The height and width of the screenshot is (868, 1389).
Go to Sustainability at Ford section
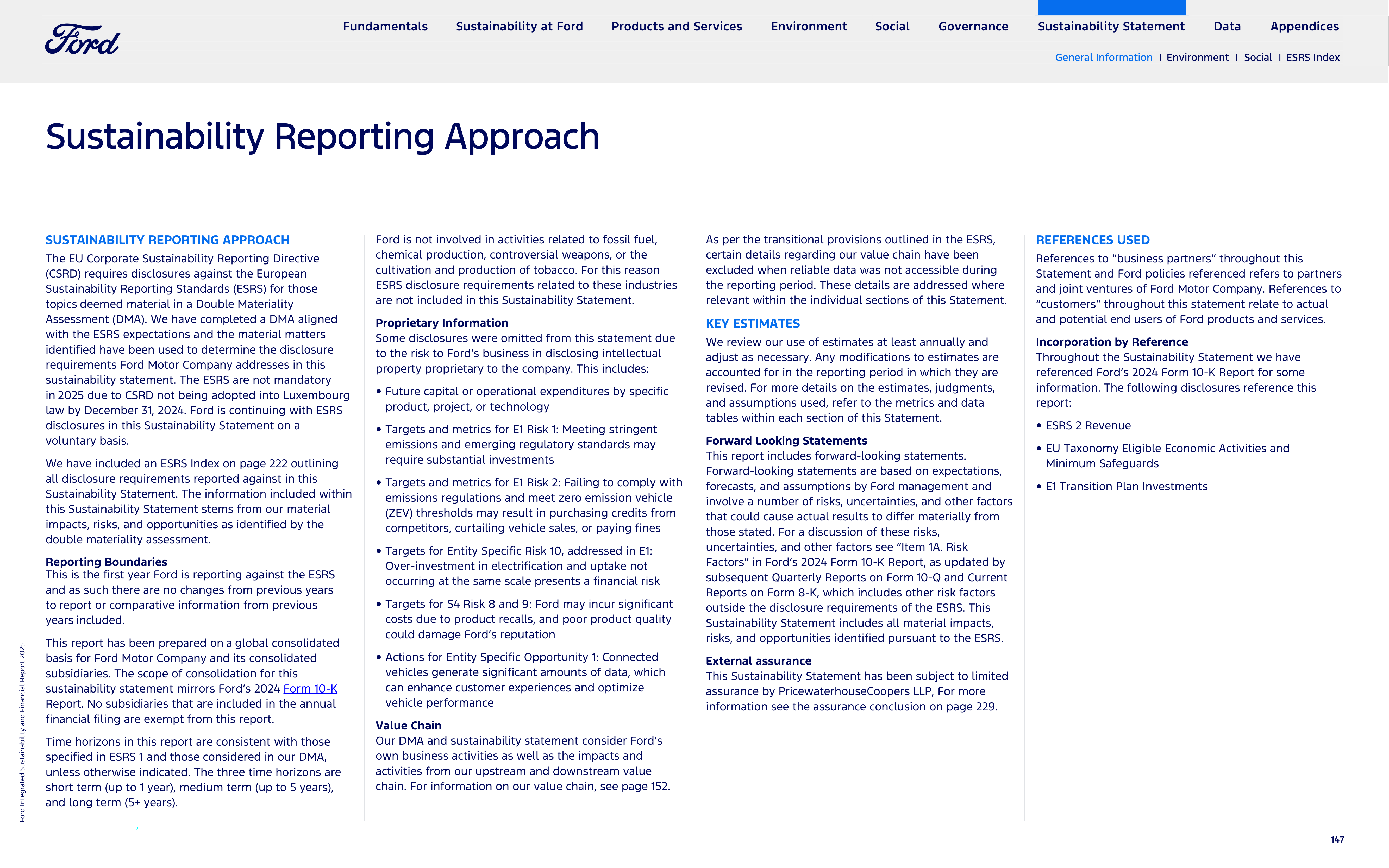coord(519,26)
